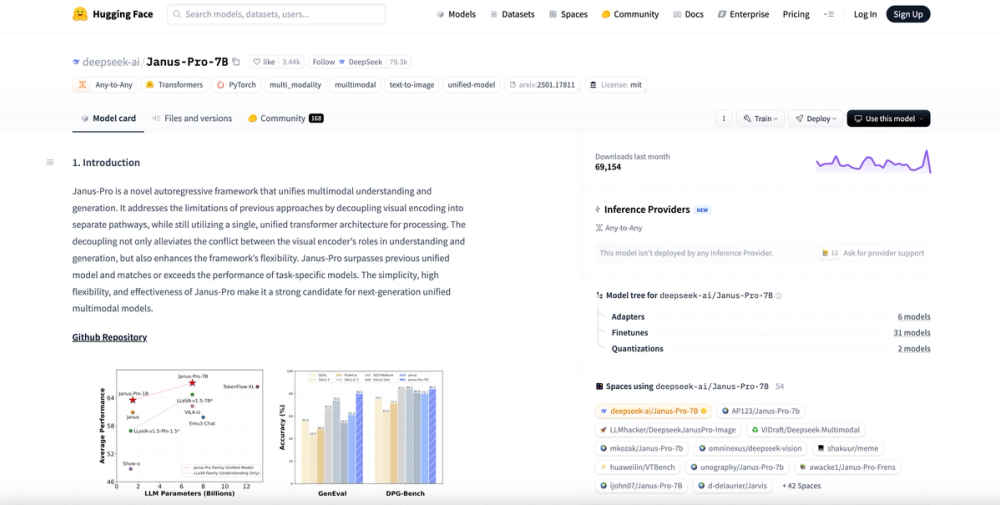Click the downloads last month sparkline chart
The height and width of the screenshot is (505, 1000).
(x=873, y=162)
